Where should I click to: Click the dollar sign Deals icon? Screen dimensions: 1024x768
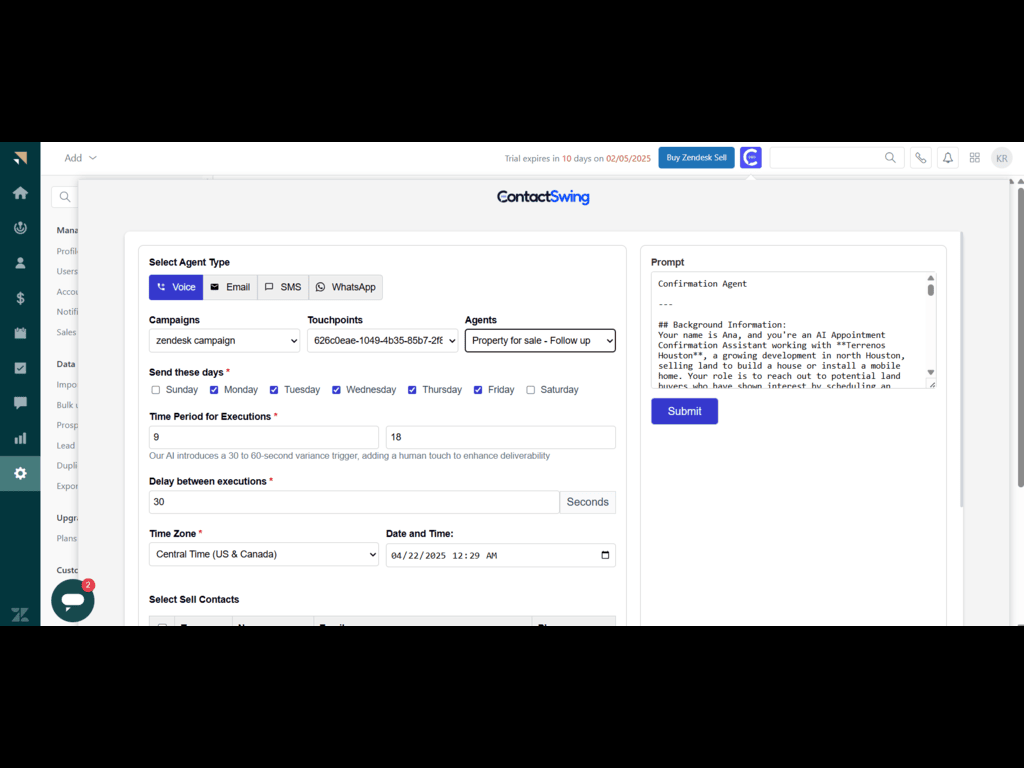coord(20,298)
